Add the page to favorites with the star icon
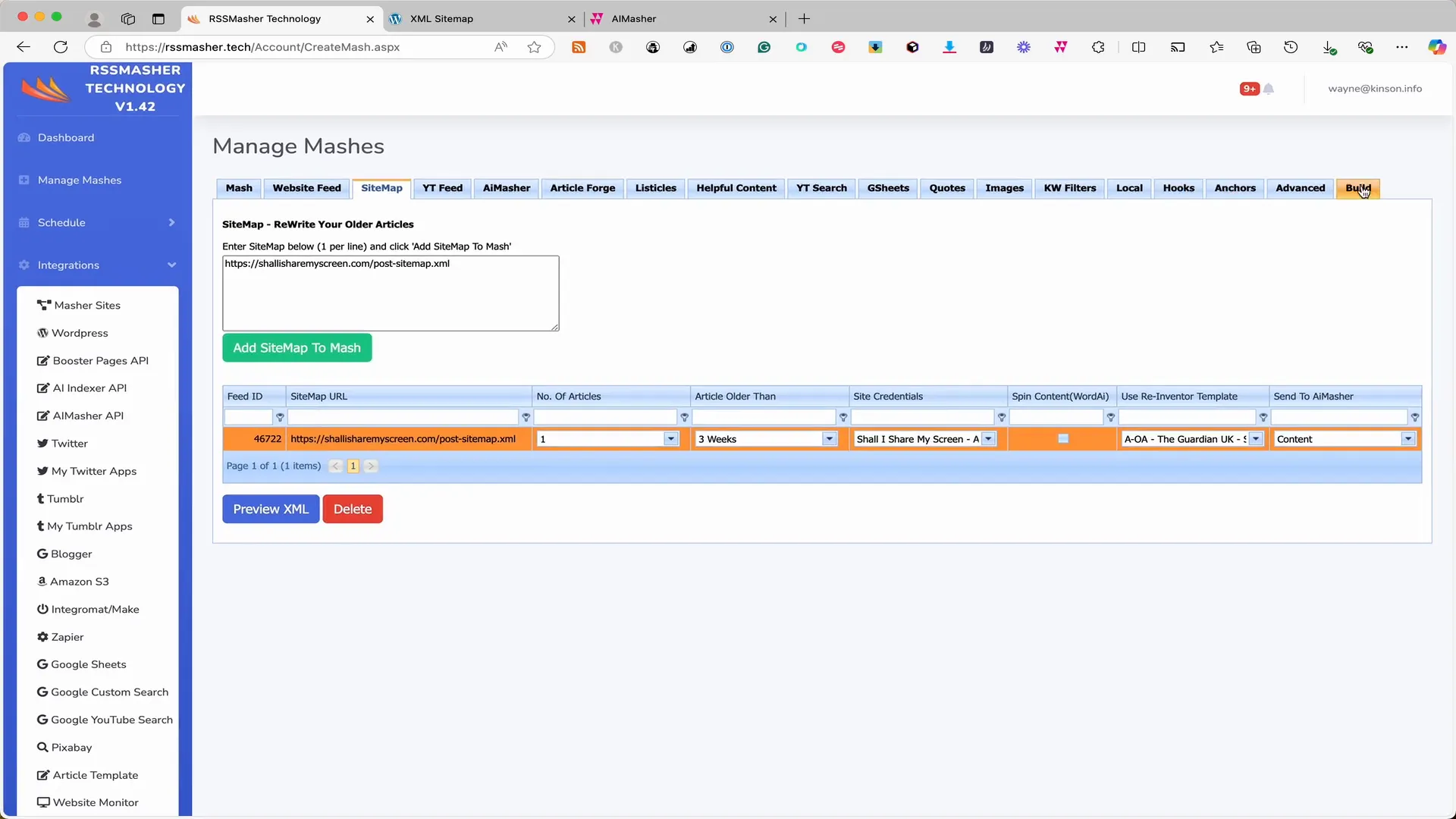Viewport: 1456px width, 819px height. click(535, 47)
